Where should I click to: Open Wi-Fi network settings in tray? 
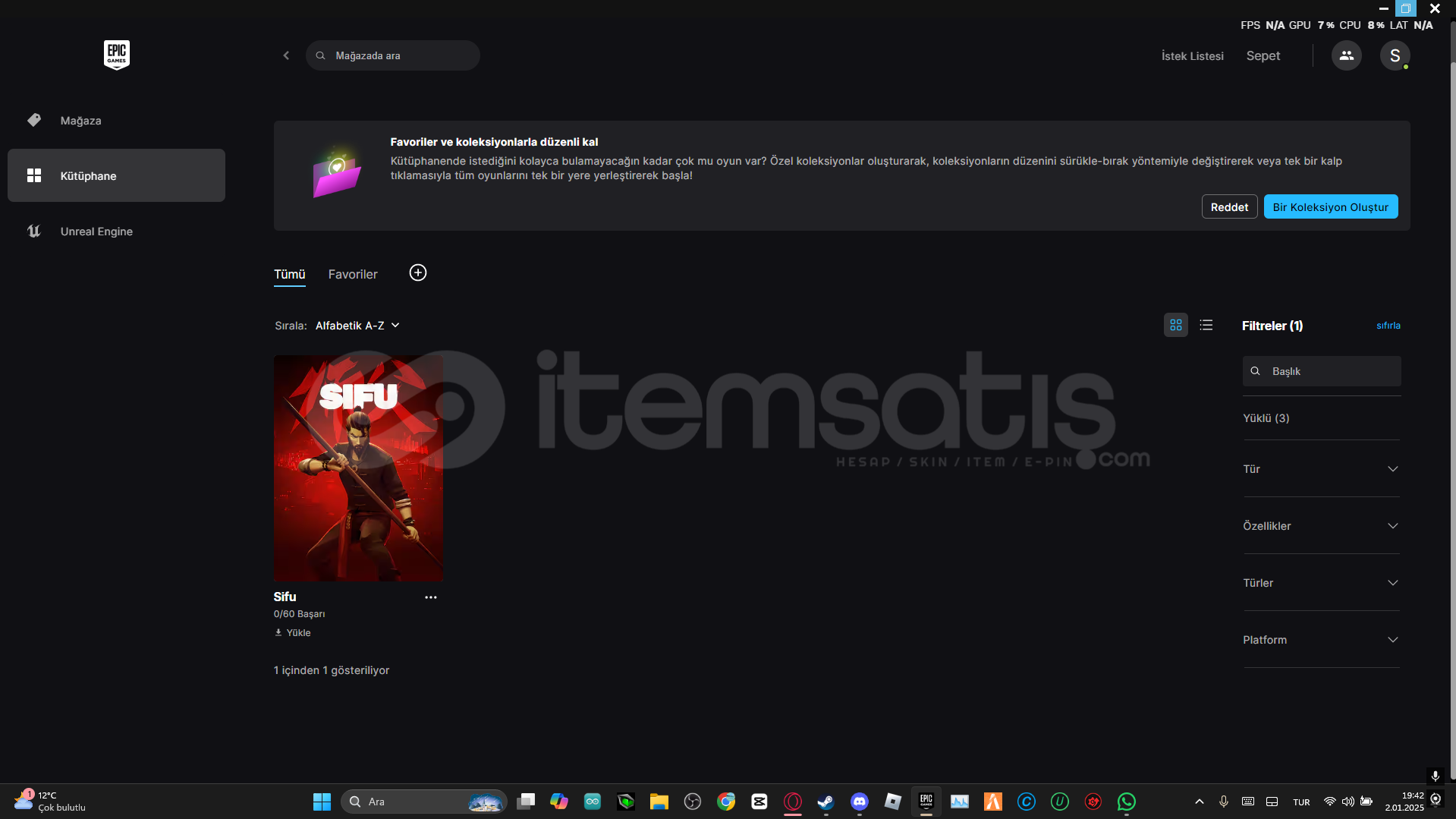[1329, 802]
